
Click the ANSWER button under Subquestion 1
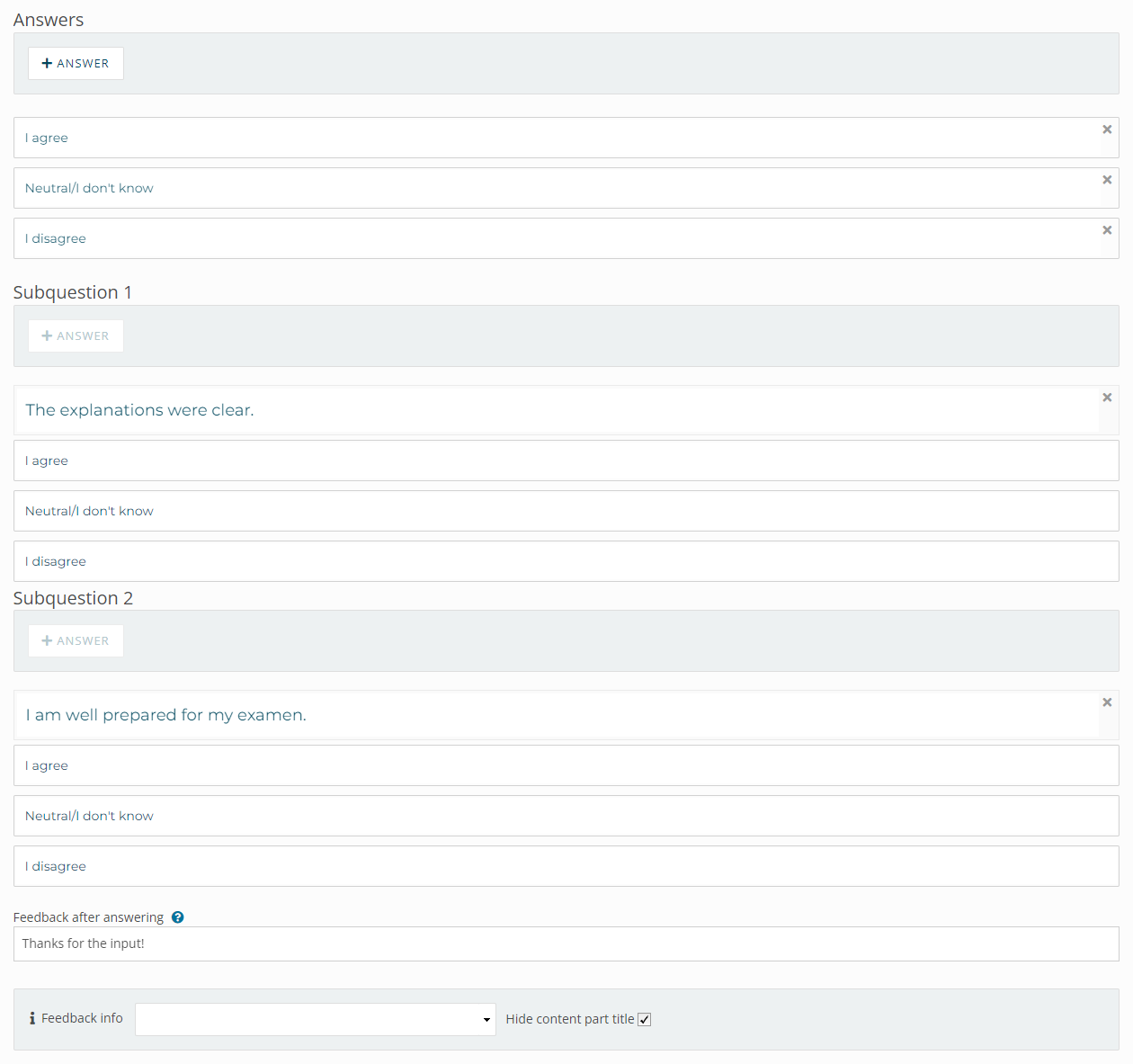point(76,336)
